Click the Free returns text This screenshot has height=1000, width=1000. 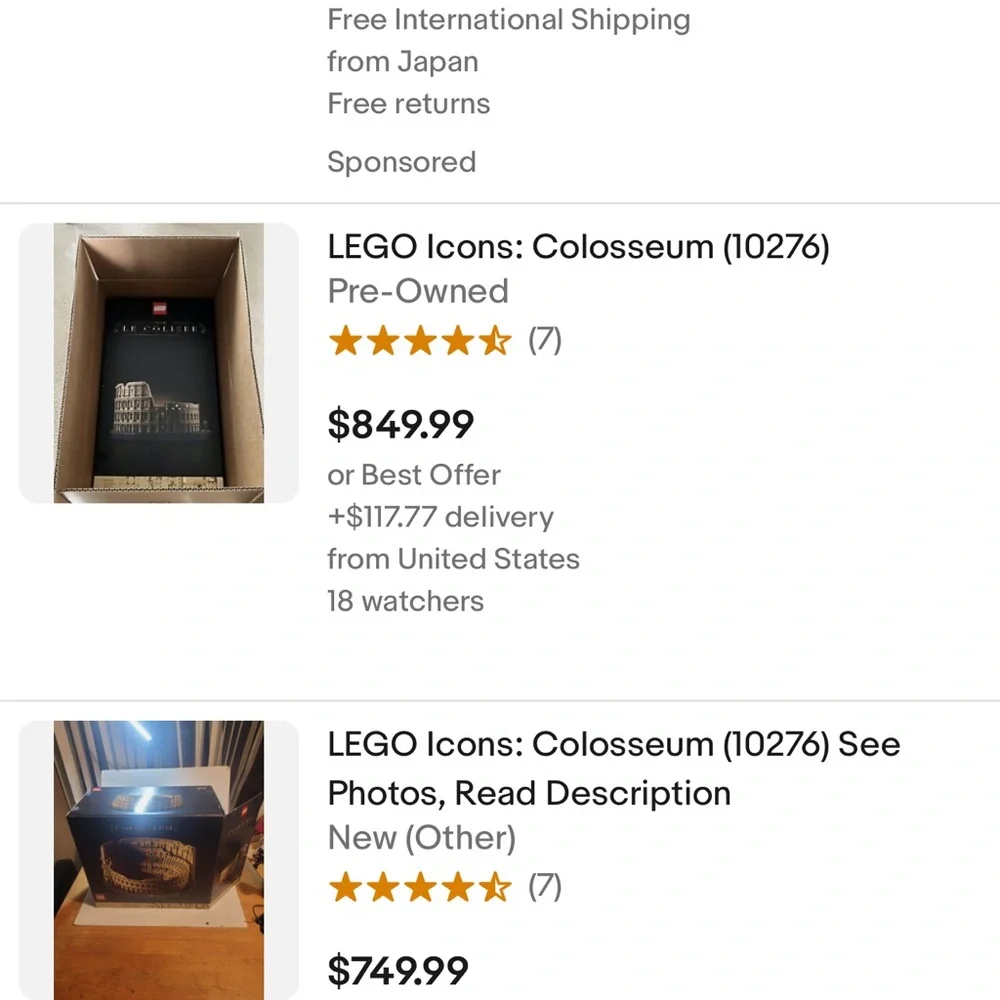(x=408, y=104)
